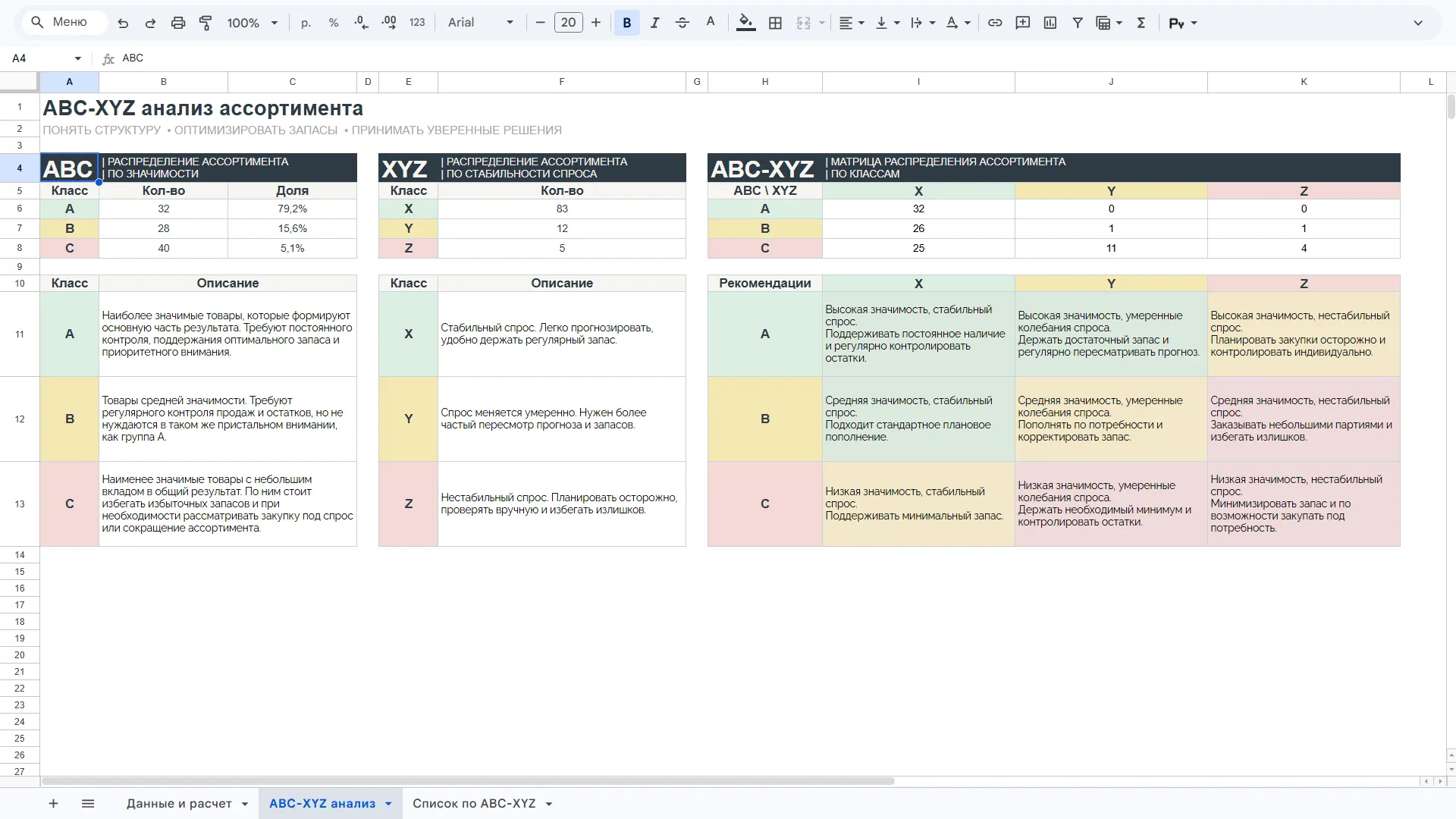Open the all sheets list
Image resolution: width=1456 pixels, height=819 pixels.
pyautogui.click(x=88, y=803)
